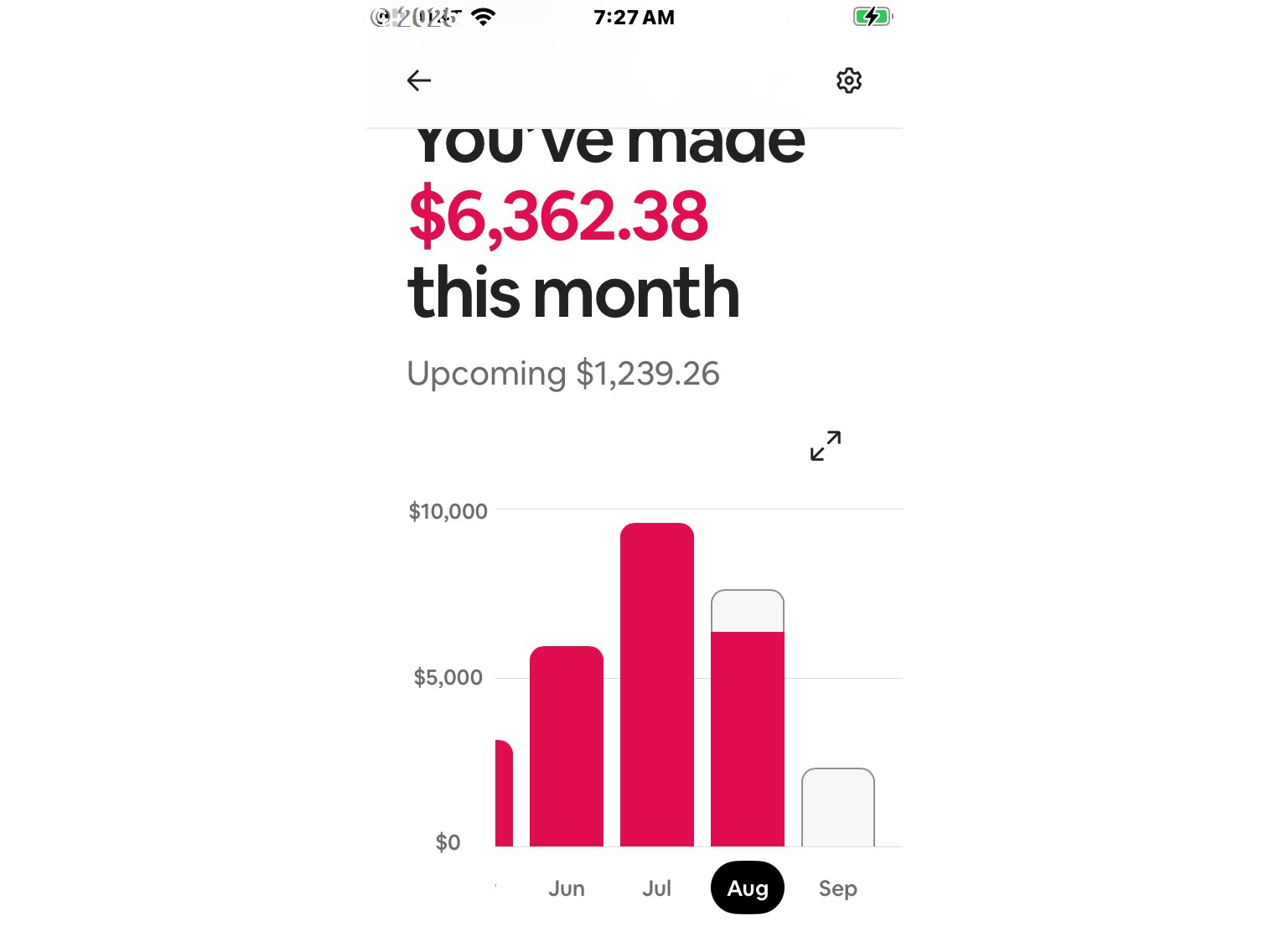The height and width of the screenshot is (952, 1269).
Task: Tap the grey upcoming portion of August bar
Action: pyautogui.click(x=748, y=611)
